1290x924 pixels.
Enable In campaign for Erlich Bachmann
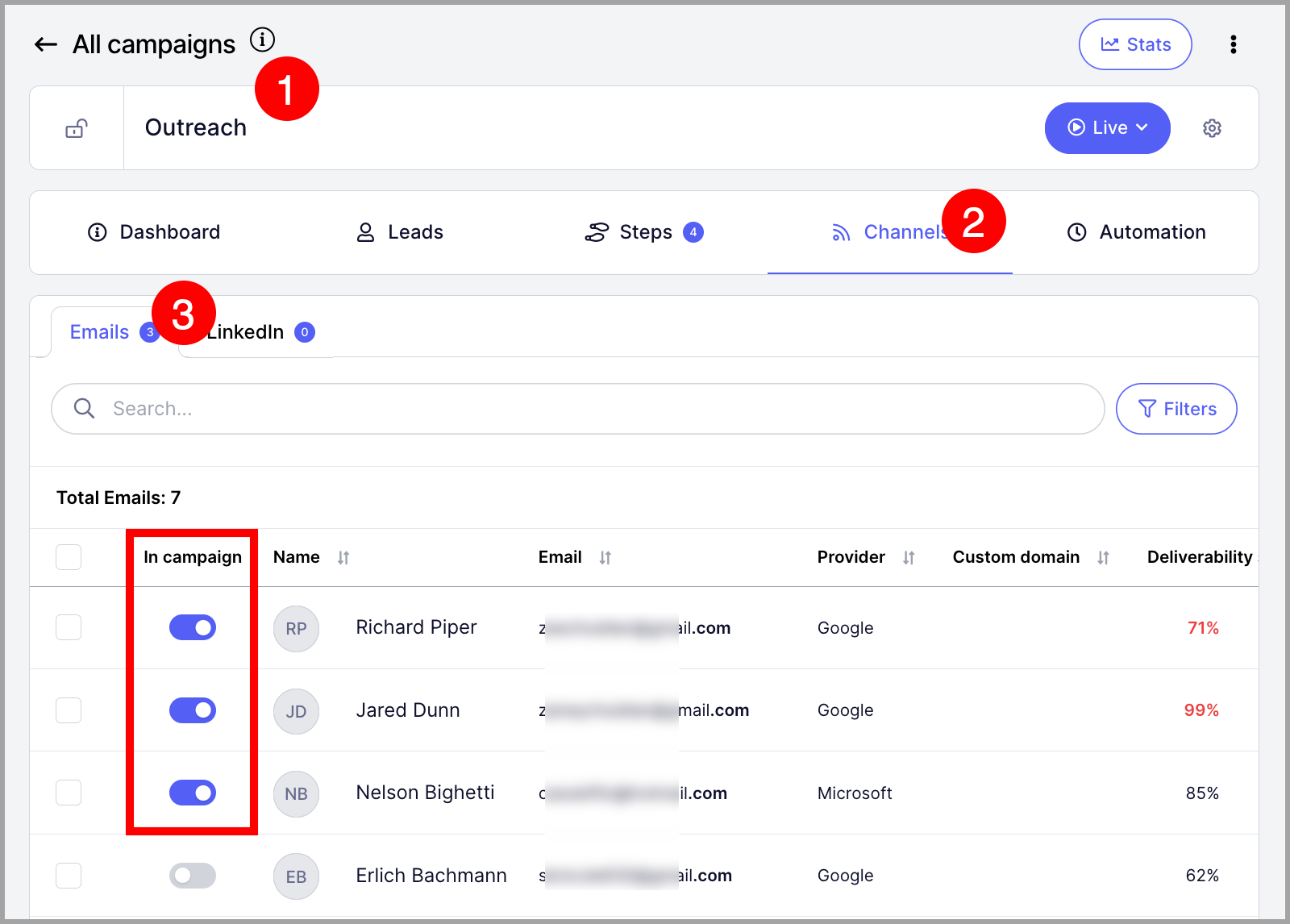(193, 876)
